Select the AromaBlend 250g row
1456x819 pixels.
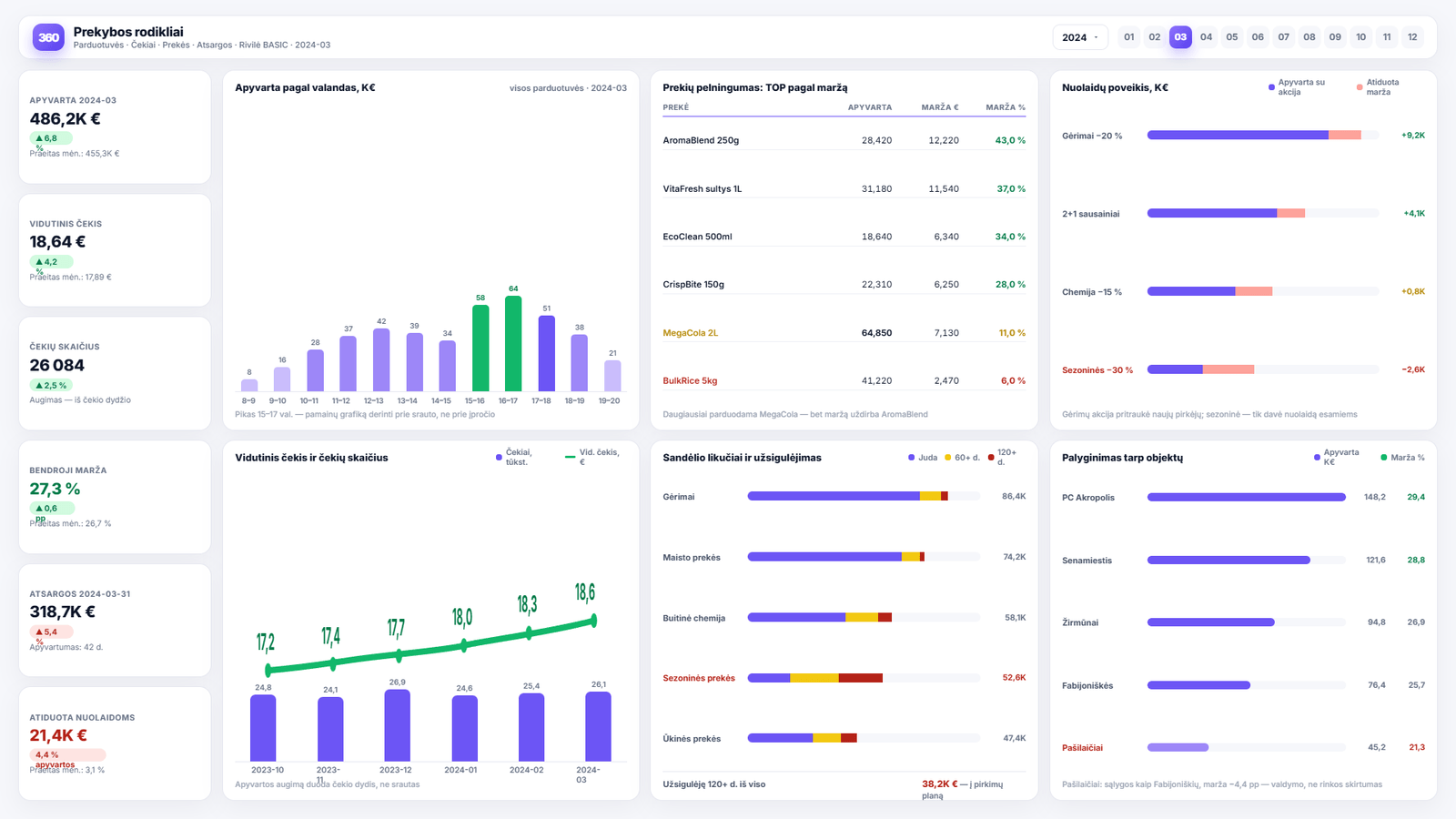[844, 140]
